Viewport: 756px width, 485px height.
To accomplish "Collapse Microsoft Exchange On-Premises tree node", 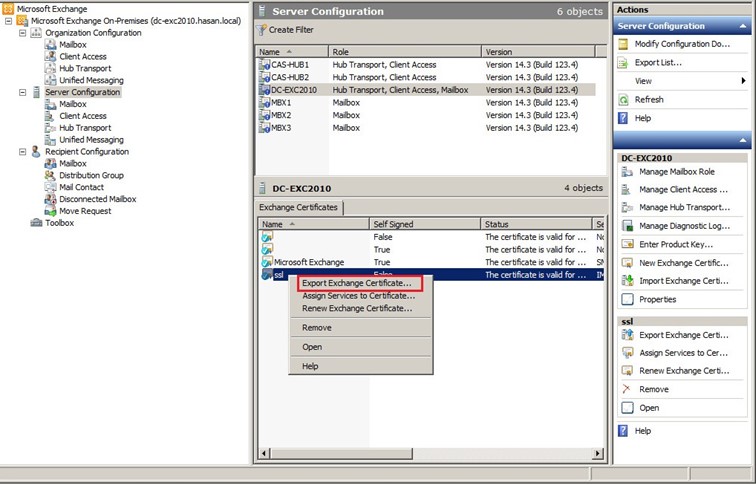I will [x=8, y=21].
